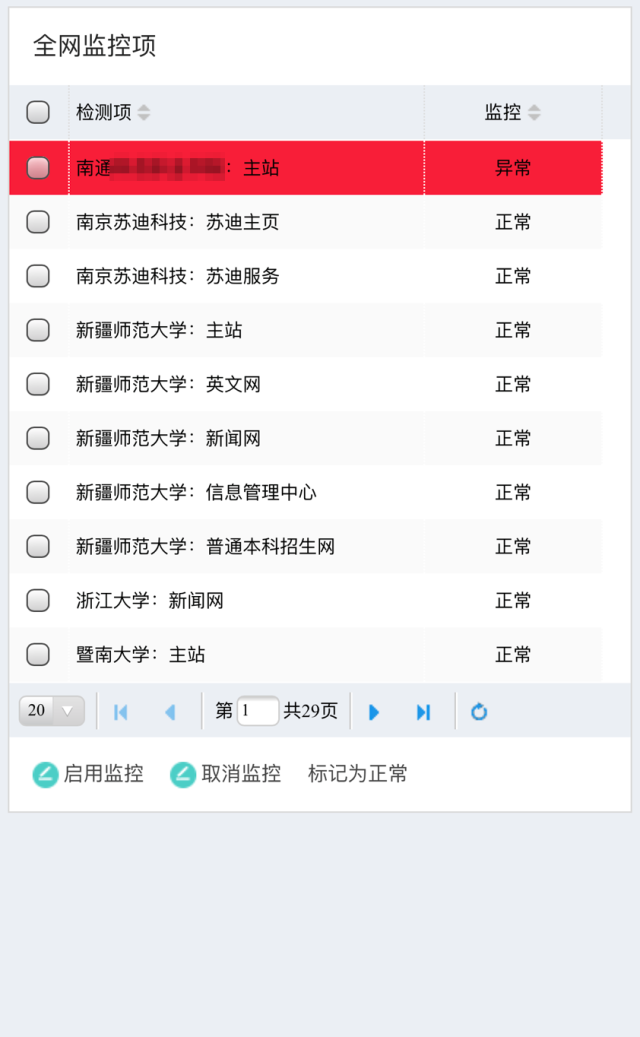This screenshot has width=640, height=1037.
Task: Click the 新疆师范大学：信息管理中心 entry
Action: point(196,492)
